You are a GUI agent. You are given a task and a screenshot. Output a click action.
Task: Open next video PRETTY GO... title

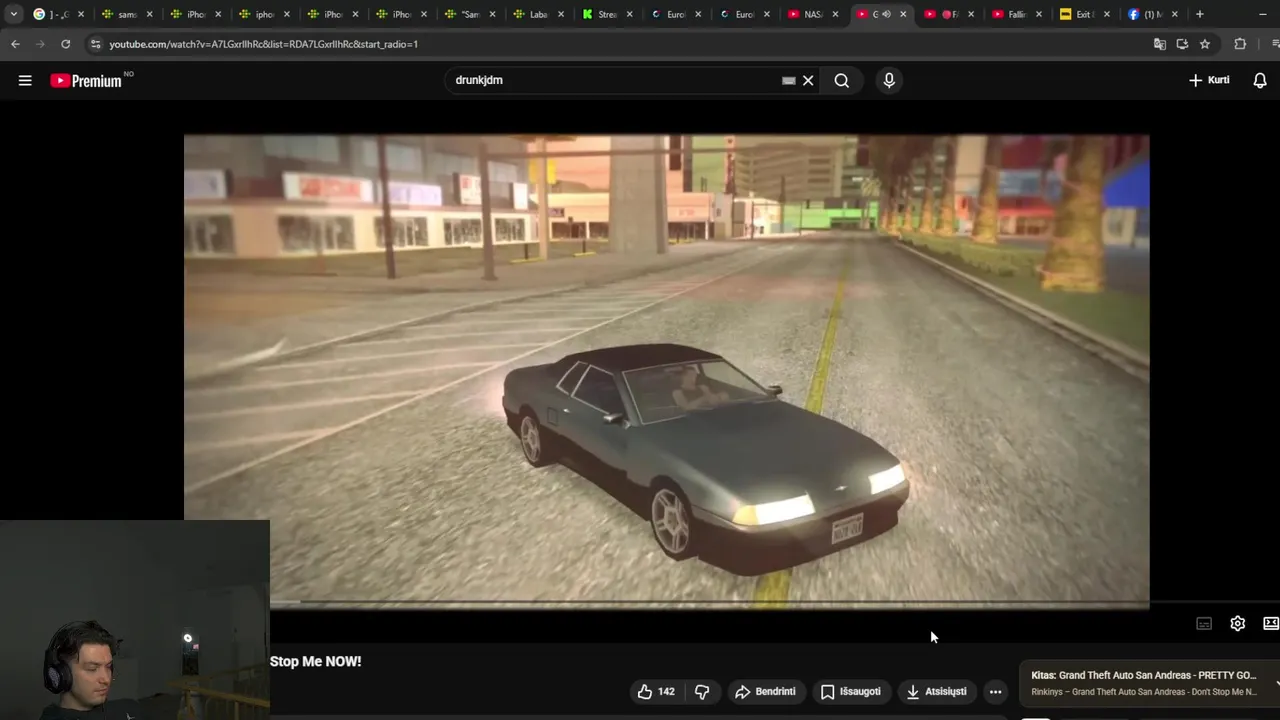[x=1143, y=675]
